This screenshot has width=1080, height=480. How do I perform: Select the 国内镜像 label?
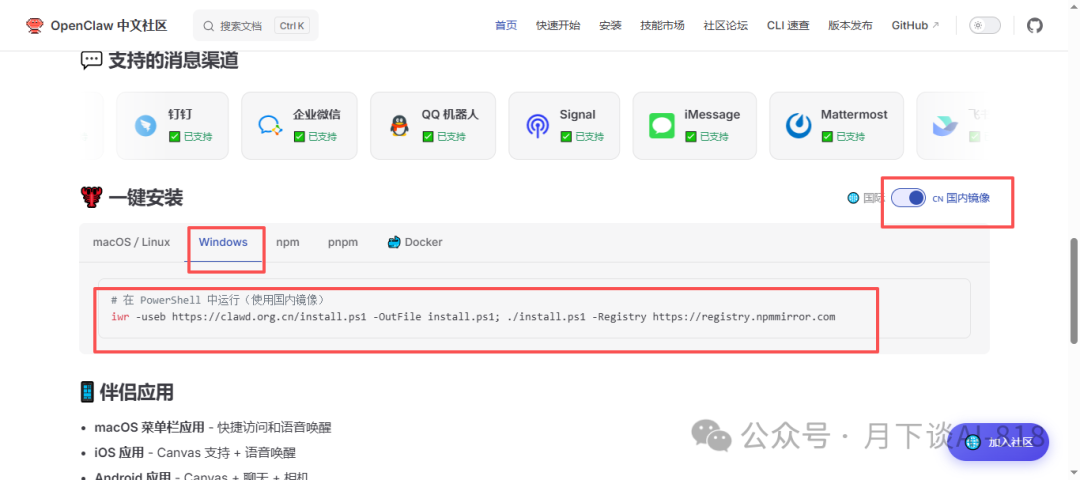968,198
